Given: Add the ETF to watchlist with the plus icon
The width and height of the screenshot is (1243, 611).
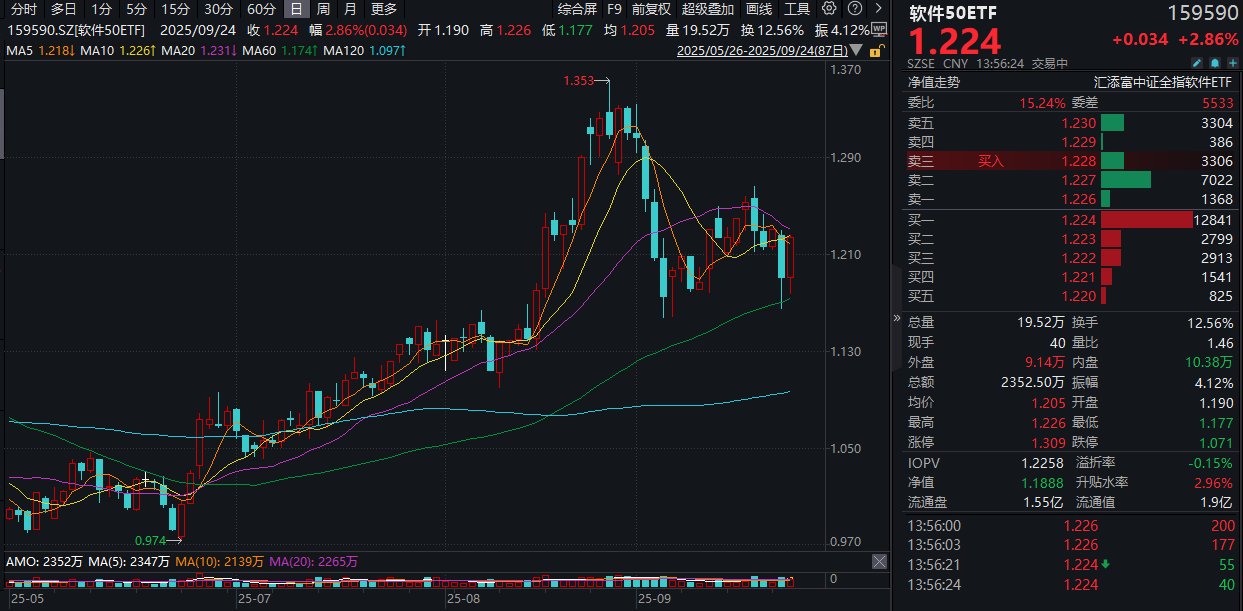Looking at the screenshot, I should (x=1232, y=62).
